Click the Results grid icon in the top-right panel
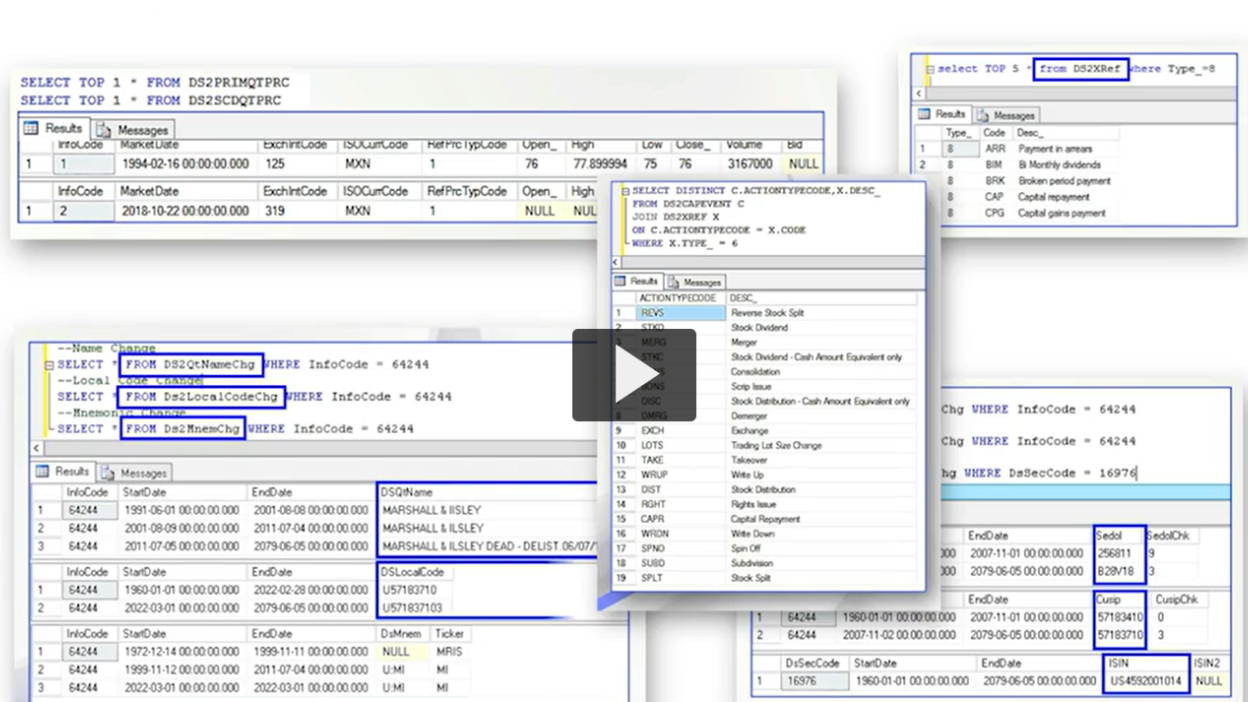The image size is (1248, 702). pos(926,115)
